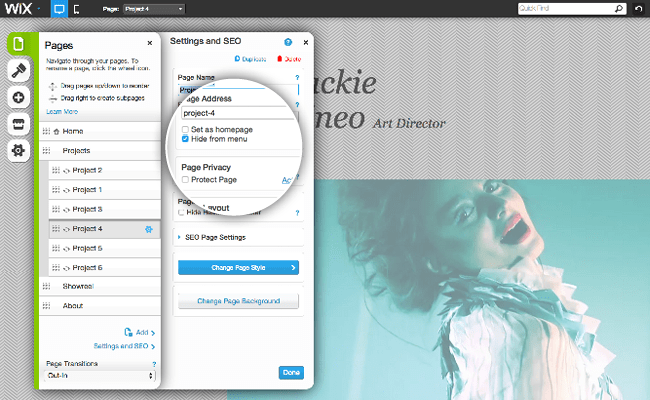Viewport: 650px width, 400px height.
Task: Open the Page selector dropdown
Action: click(x=154, y=9)
